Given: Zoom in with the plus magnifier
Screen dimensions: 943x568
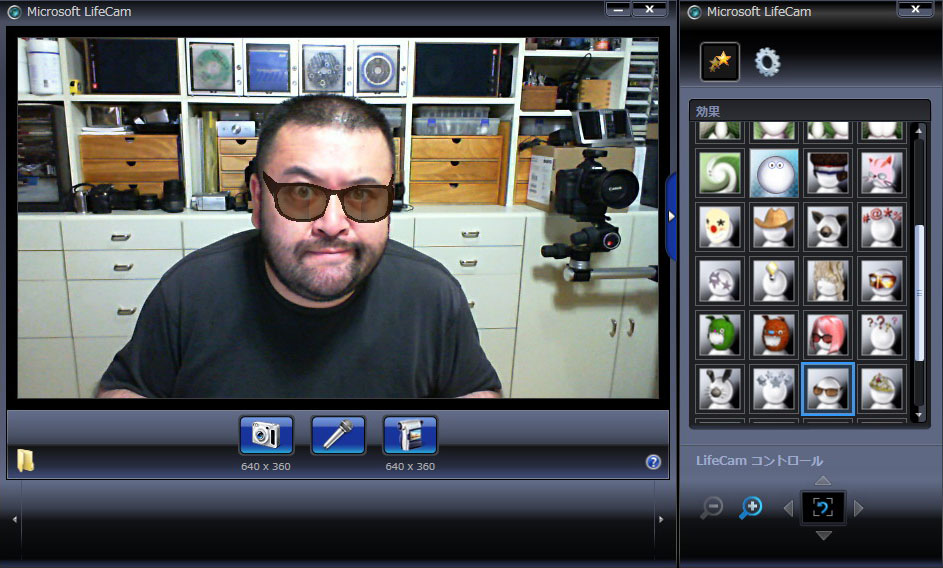Looking at the screenshot, I should 751,508.
